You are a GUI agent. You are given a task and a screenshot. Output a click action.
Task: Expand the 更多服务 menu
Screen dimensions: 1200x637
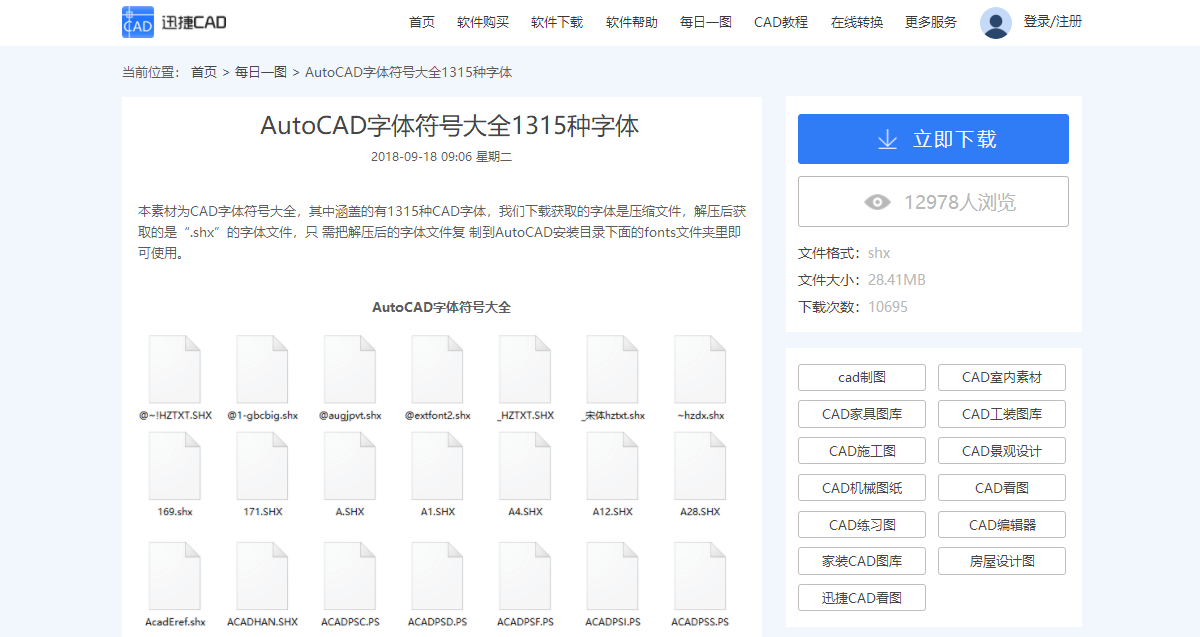(x=931, y=22)
